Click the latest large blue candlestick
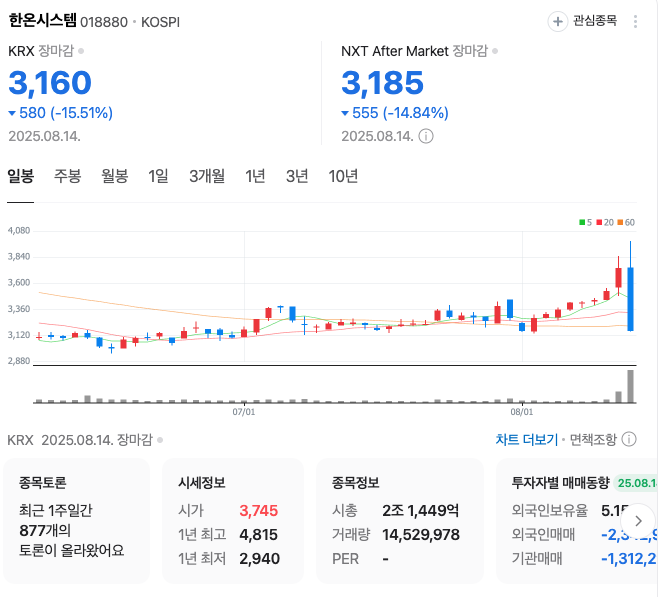The image size is (658, 597). click(x=630, y=299)
